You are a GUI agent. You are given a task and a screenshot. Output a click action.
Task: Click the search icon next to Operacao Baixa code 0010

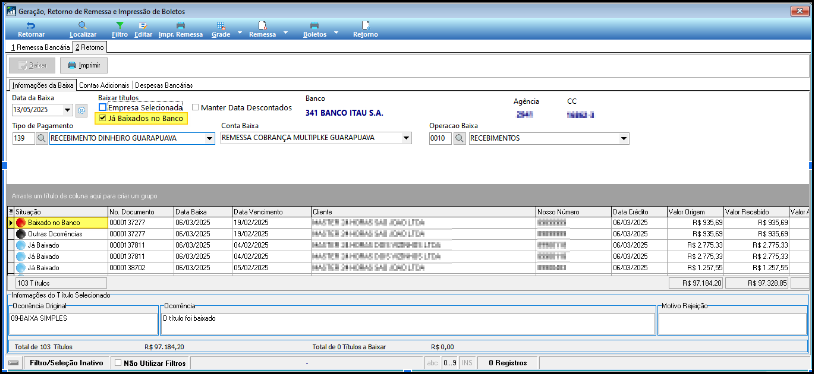click(x=459, y=138)
